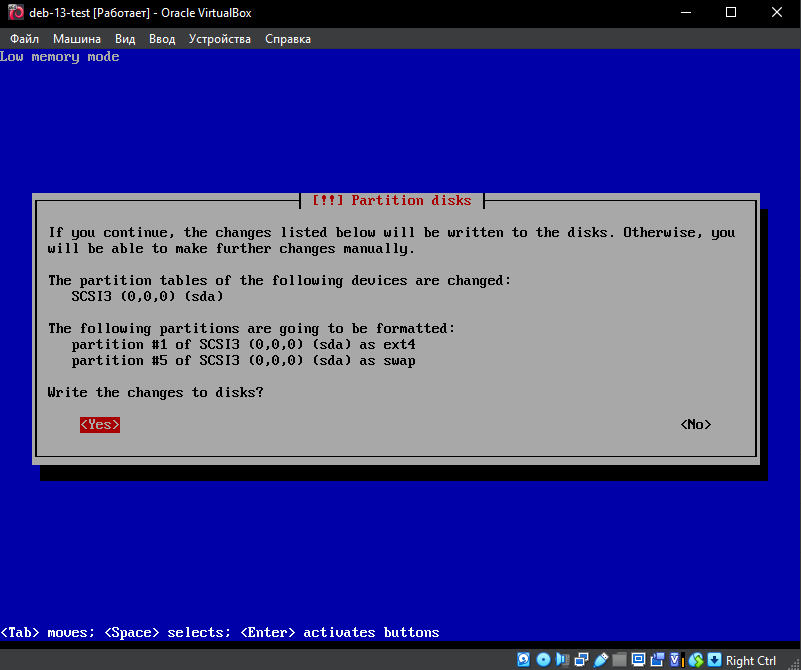The image size is (801, 670).
Task: Open the Файл menu
Action: click(24, 39)
